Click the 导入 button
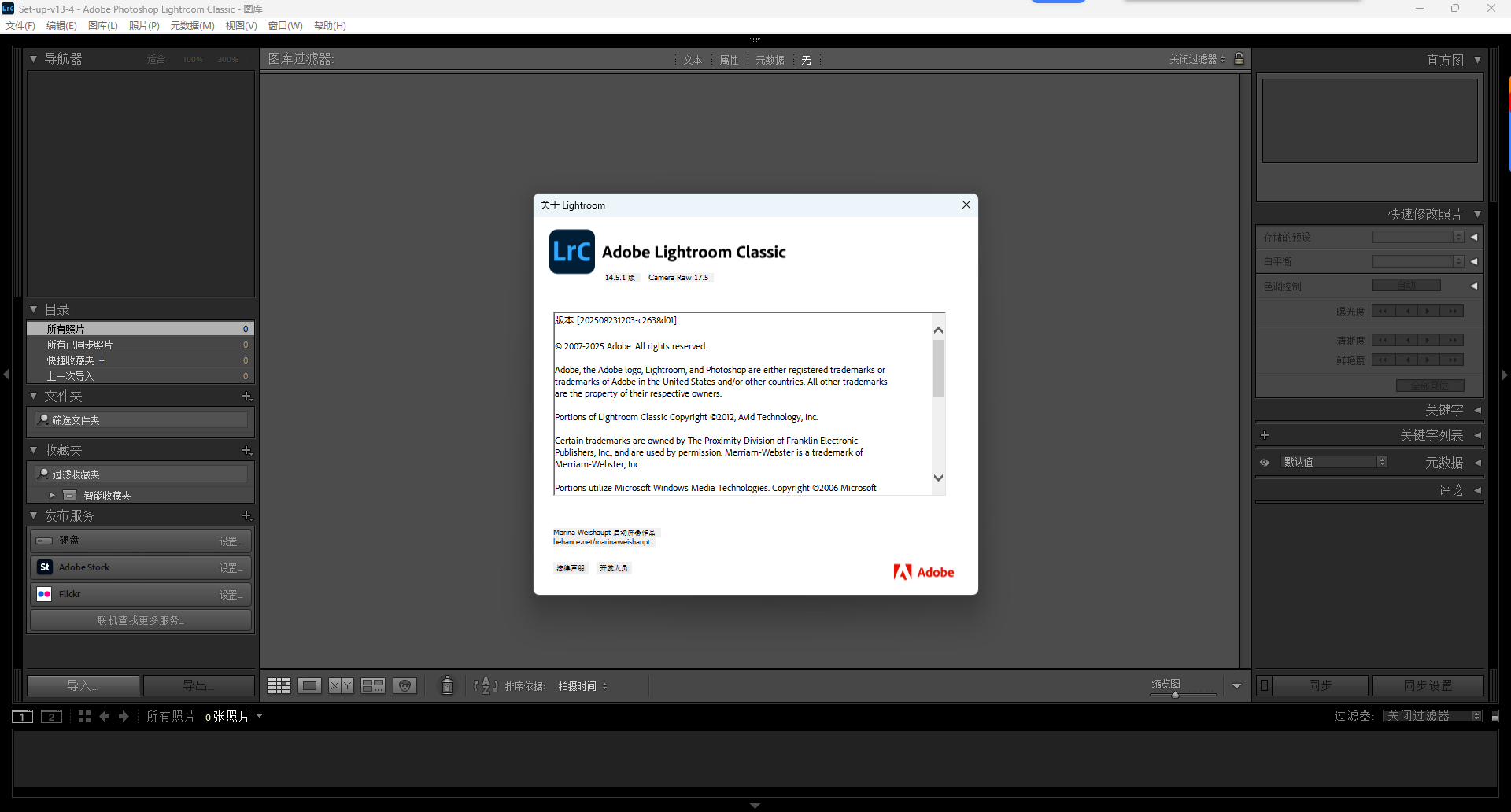 click(82, 685)
